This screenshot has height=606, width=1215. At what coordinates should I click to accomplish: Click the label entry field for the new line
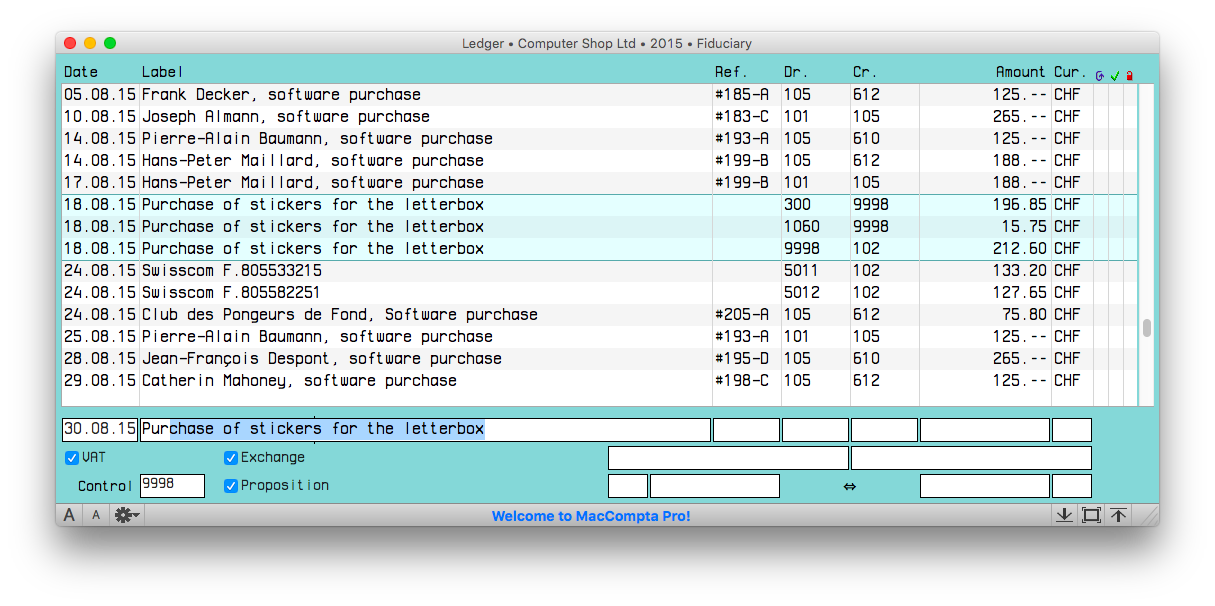coord(425,429)
